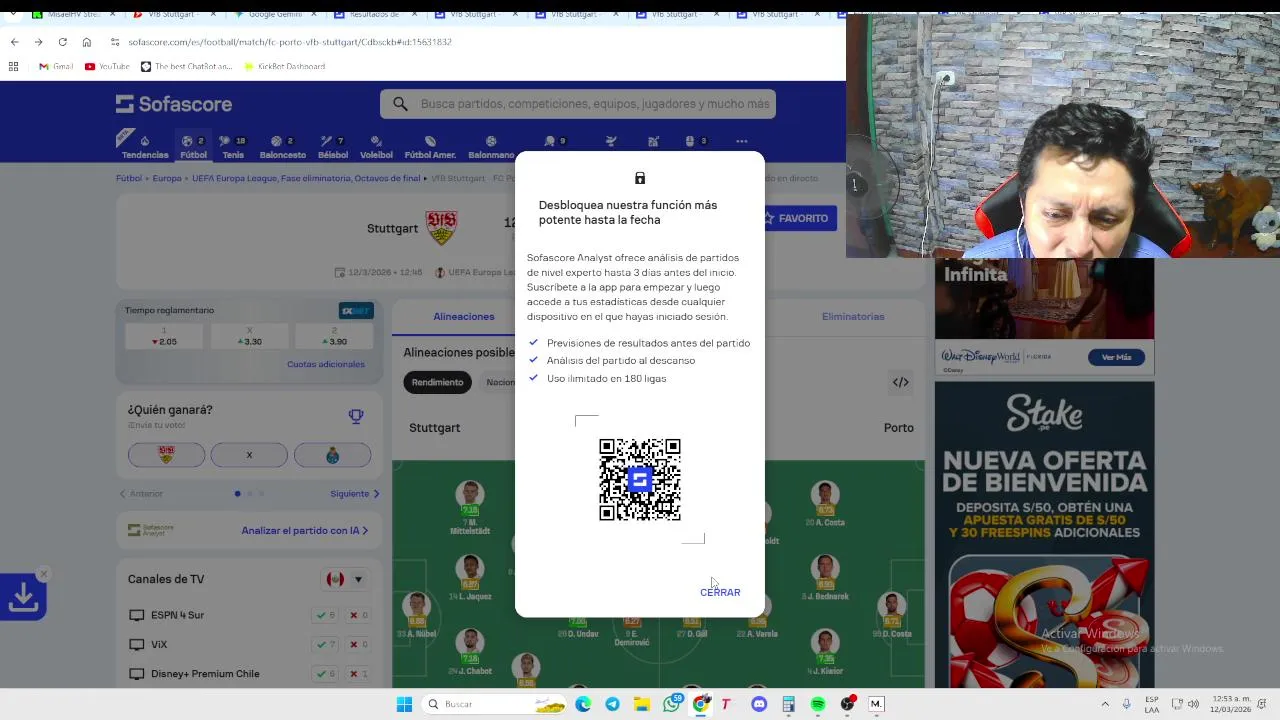Select the active poll pagination dot
1280x720 pixels.
pos(237,494)
